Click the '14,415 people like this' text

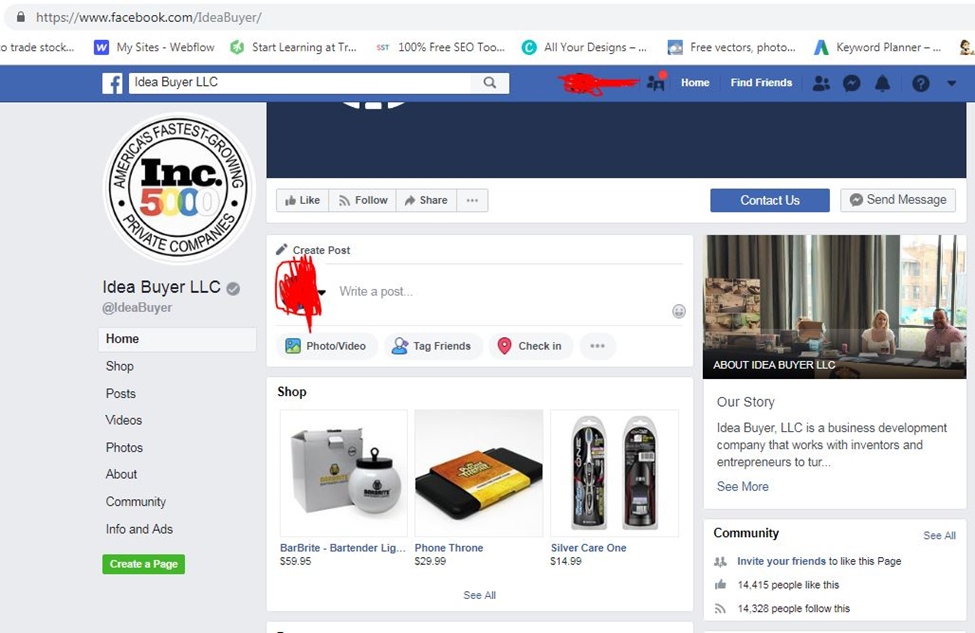[788, 584]
